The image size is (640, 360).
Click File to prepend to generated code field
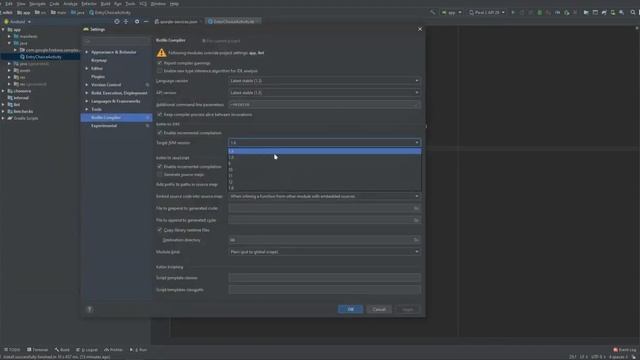click(320, 208)
